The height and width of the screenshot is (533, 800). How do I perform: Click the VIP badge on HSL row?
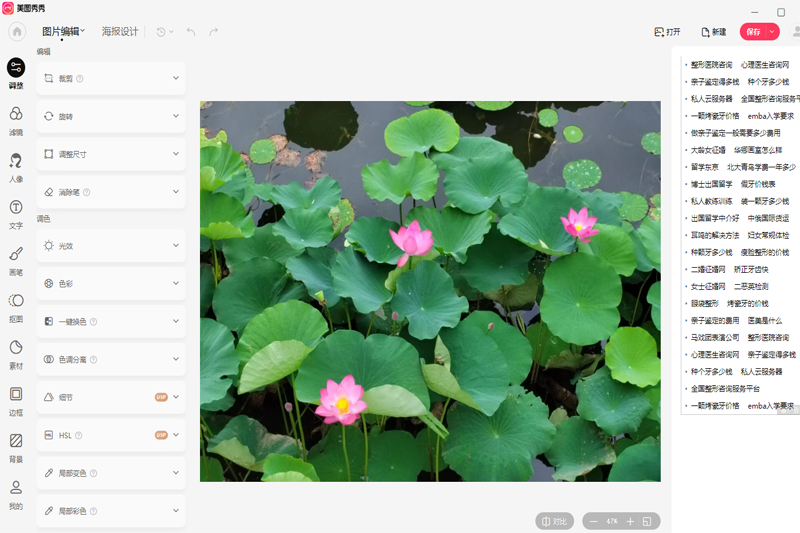[161, 435]
